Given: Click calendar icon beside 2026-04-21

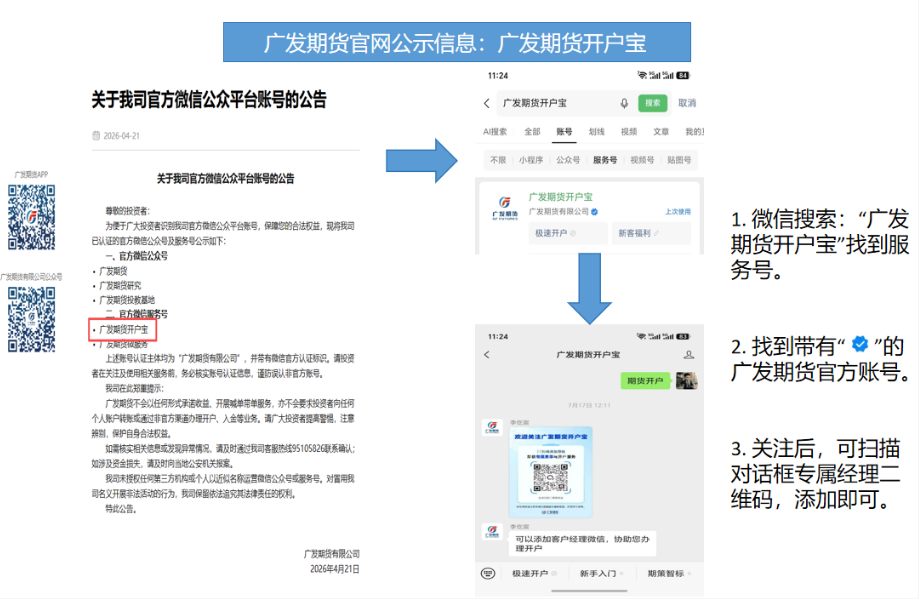Looking at the screenshot, I should pos(96,135).
